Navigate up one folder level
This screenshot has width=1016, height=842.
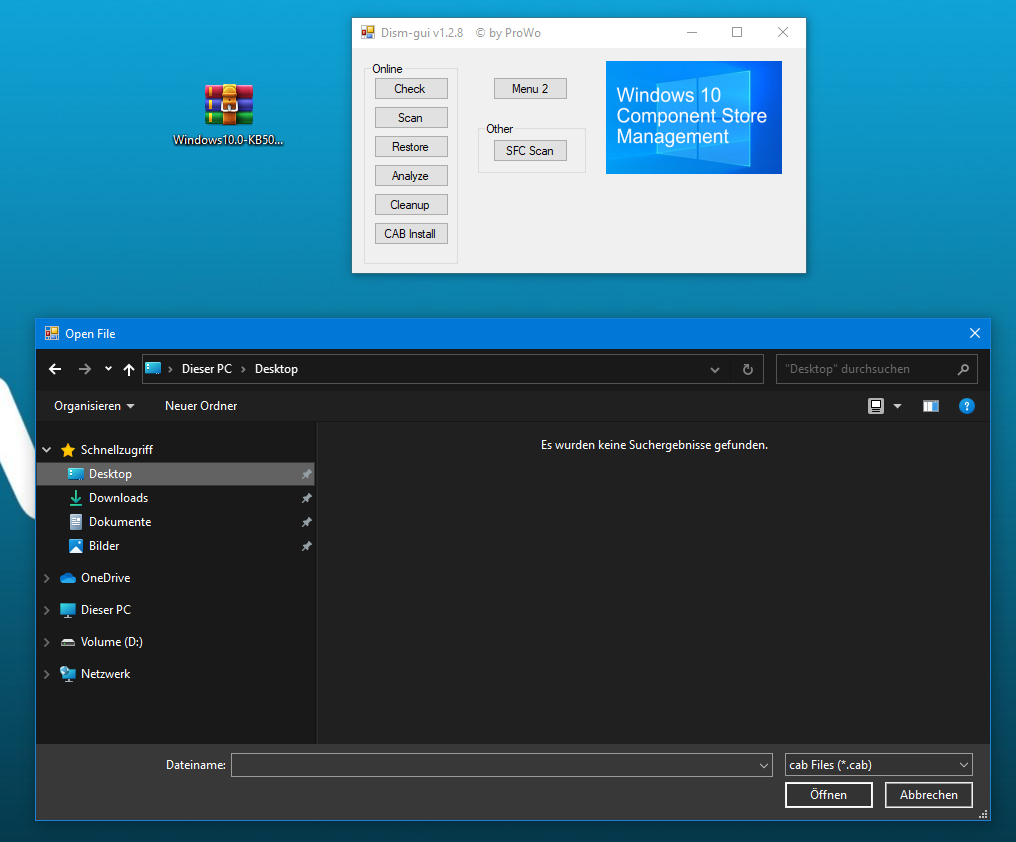pos(129,369)
